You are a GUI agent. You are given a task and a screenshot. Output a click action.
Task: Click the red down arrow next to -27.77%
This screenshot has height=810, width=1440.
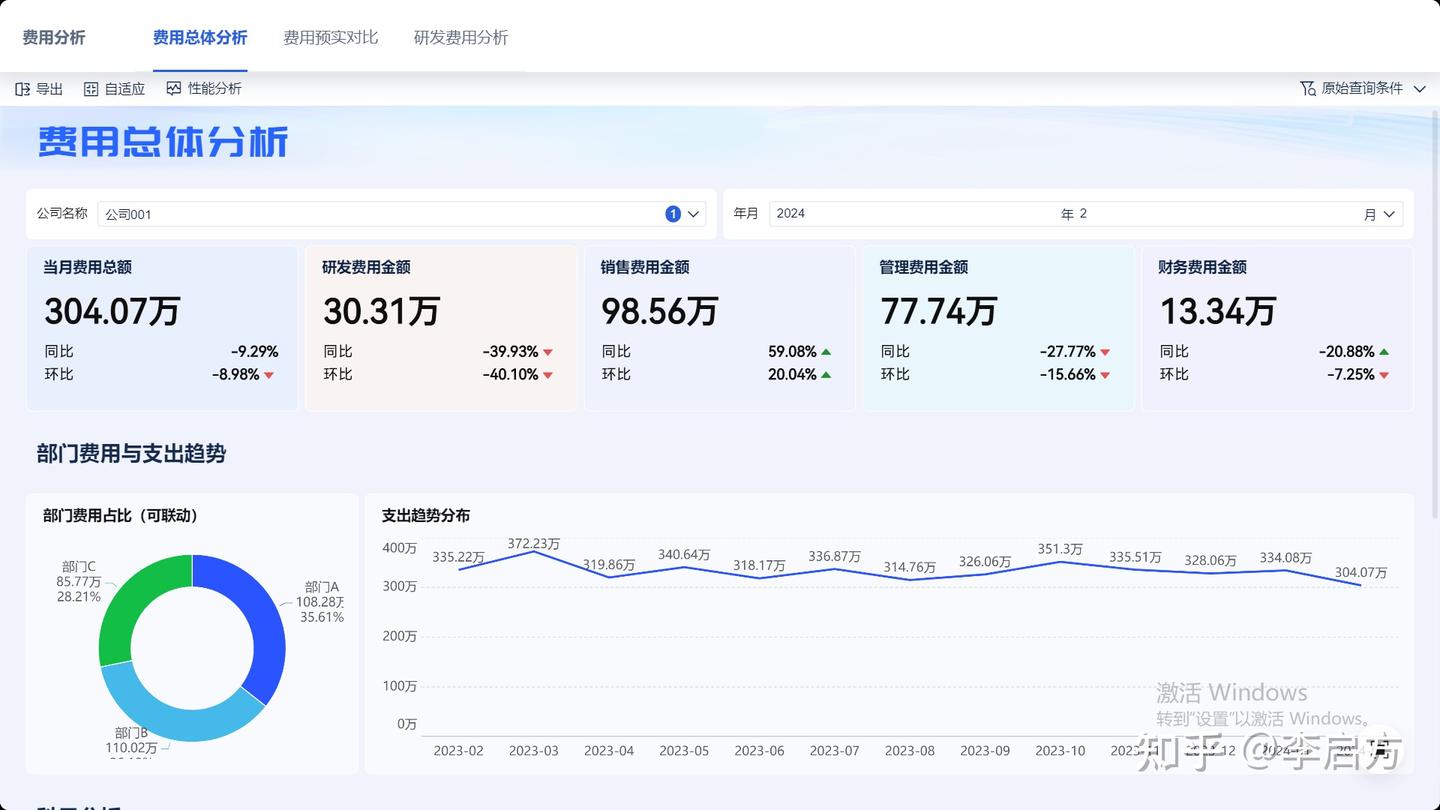pos(1104,351)
